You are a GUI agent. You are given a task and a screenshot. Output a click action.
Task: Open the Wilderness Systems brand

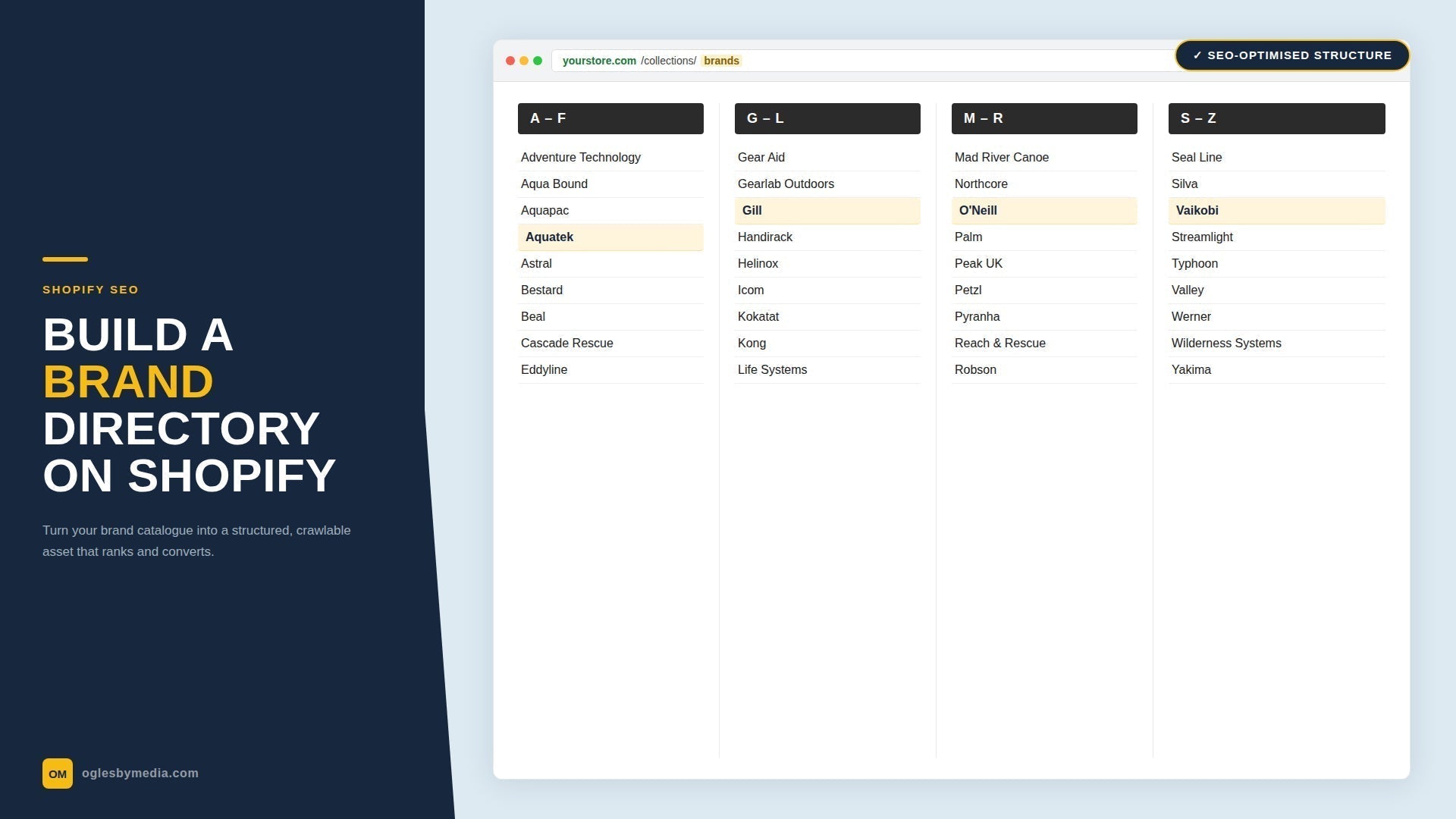[1276, 344]
